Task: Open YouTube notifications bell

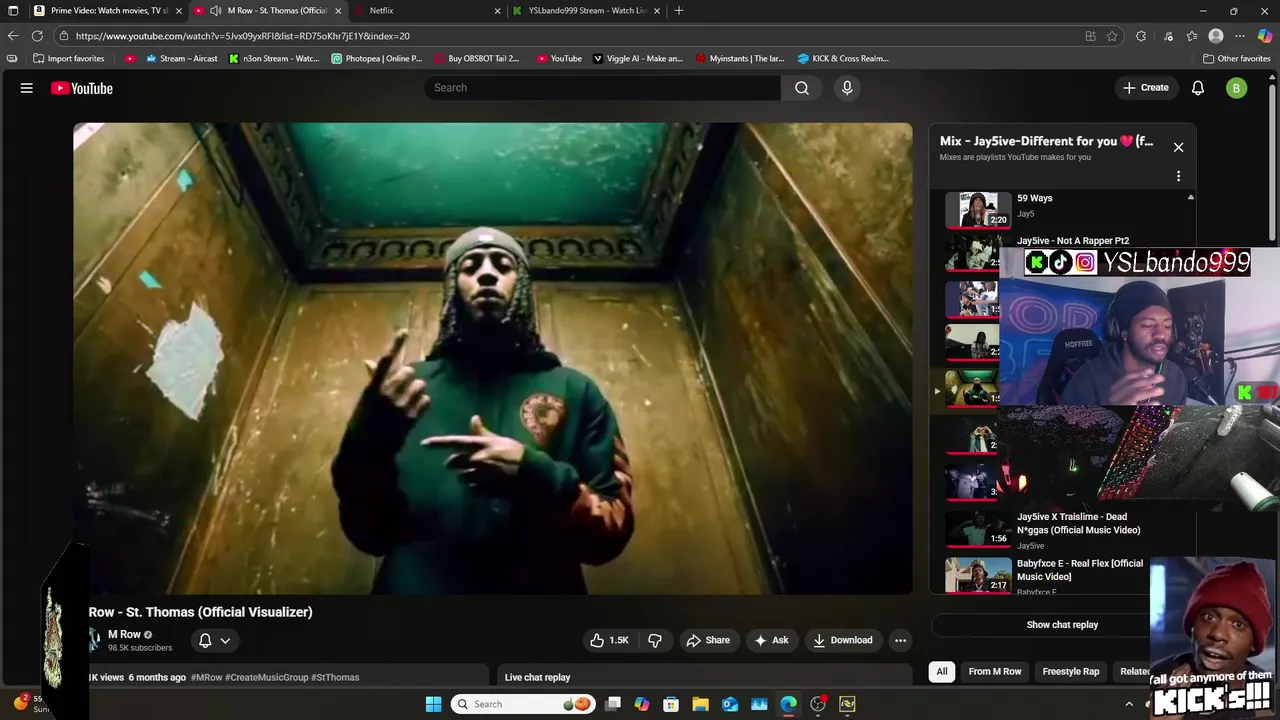Action: (1198, 88)
